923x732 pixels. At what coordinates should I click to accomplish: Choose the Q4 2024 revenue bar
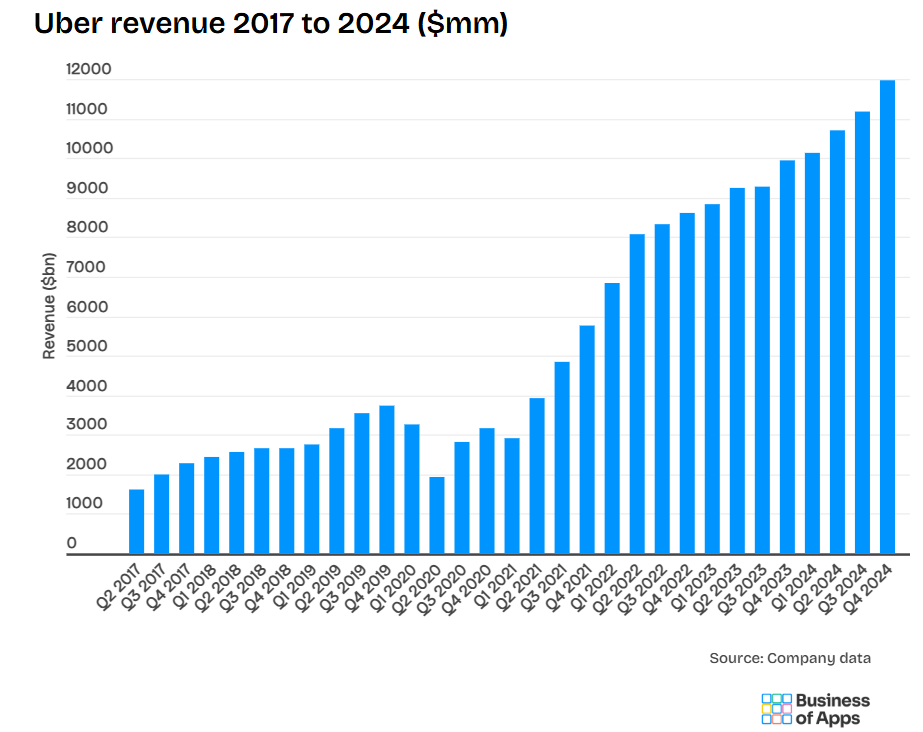pos(887,317)
